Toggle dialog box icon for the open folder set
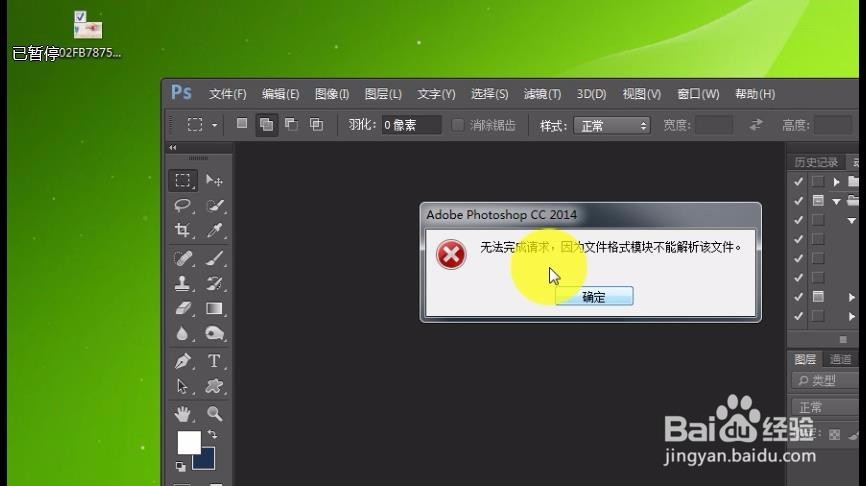The image size is (866, 486). pos(818,200)
